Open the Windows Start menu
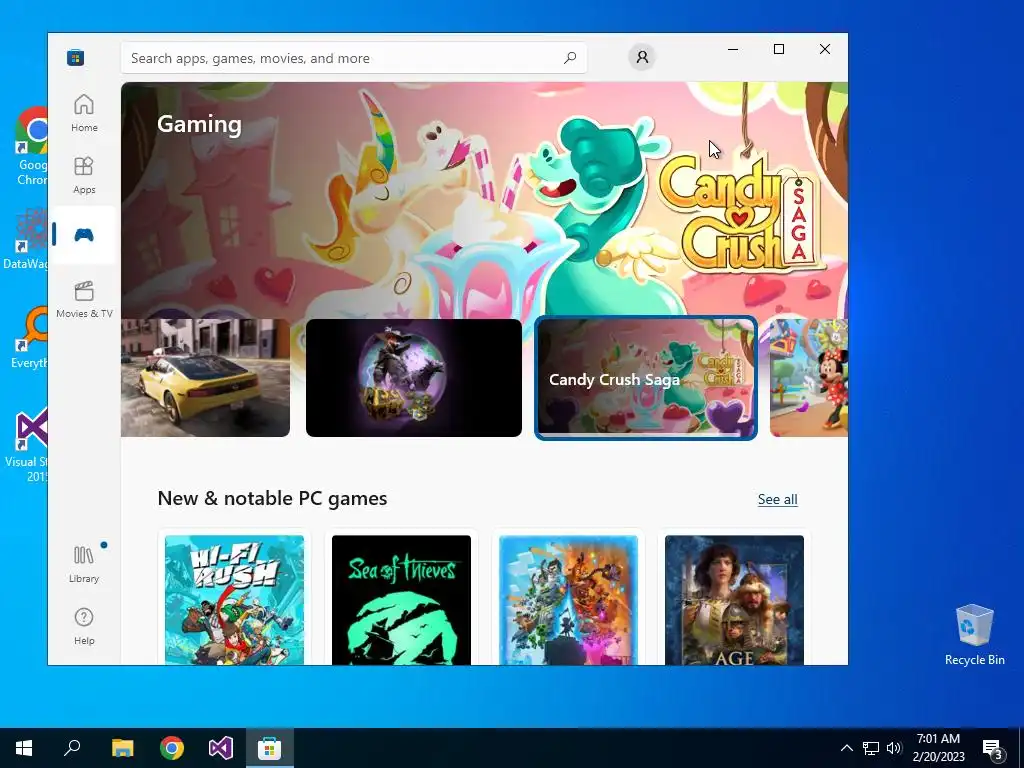 (x=24, y=748)
